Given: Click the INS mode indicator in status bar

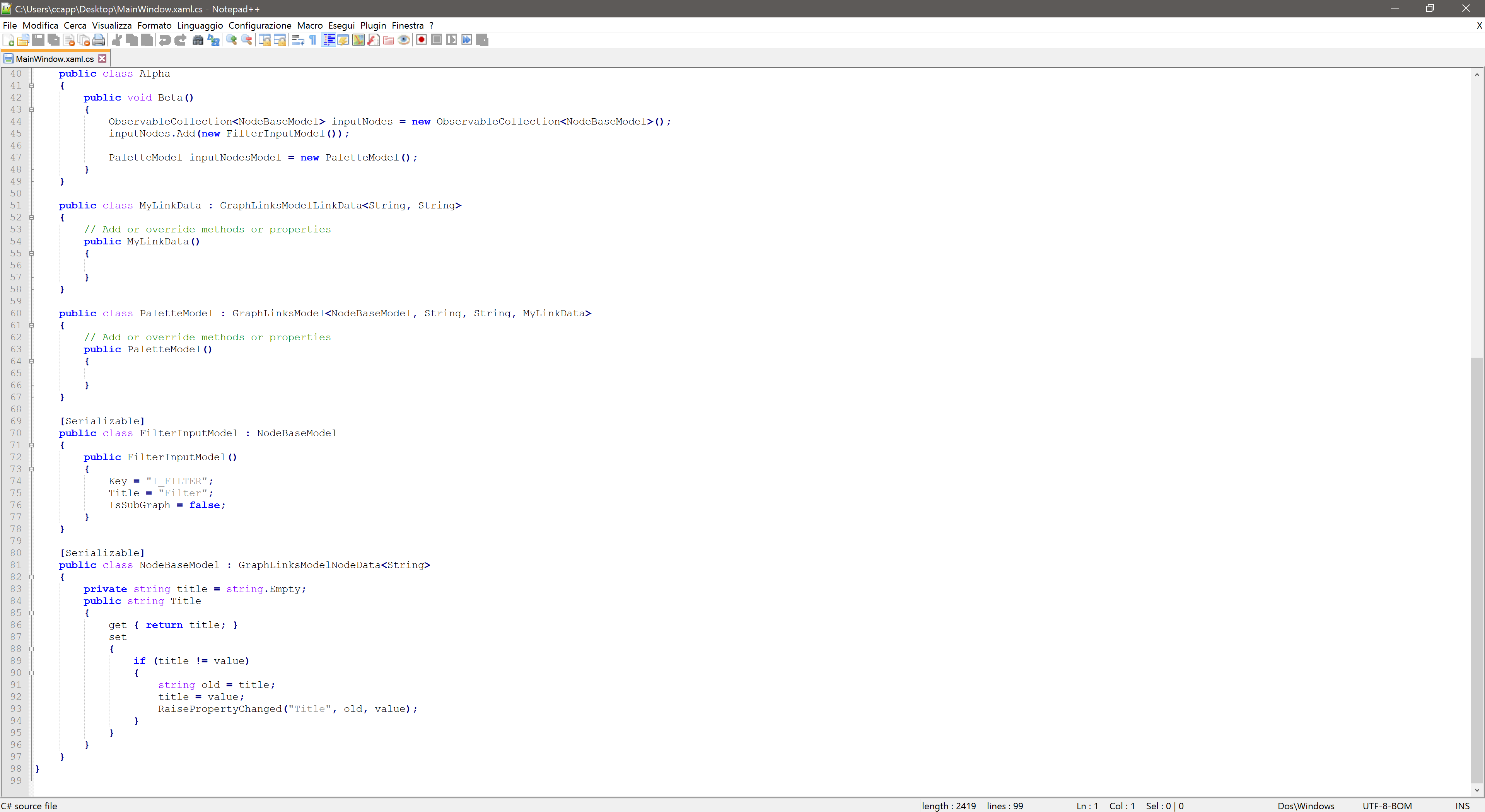Looking at the screenshot, I should tap(1462, 806).
